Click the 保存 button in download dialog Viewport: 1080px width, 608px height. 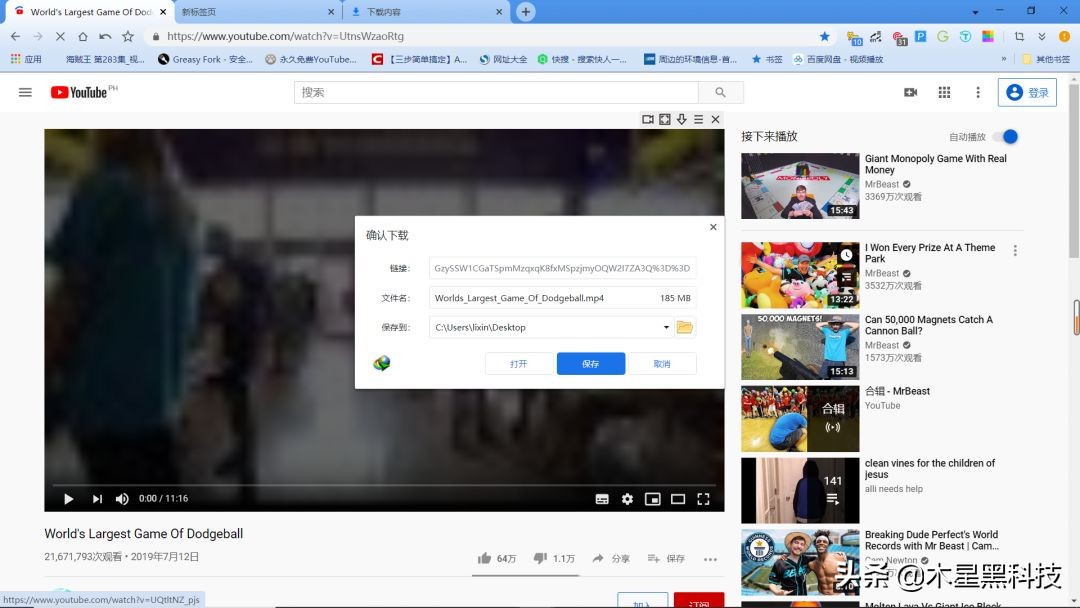[x=590, y=363]
